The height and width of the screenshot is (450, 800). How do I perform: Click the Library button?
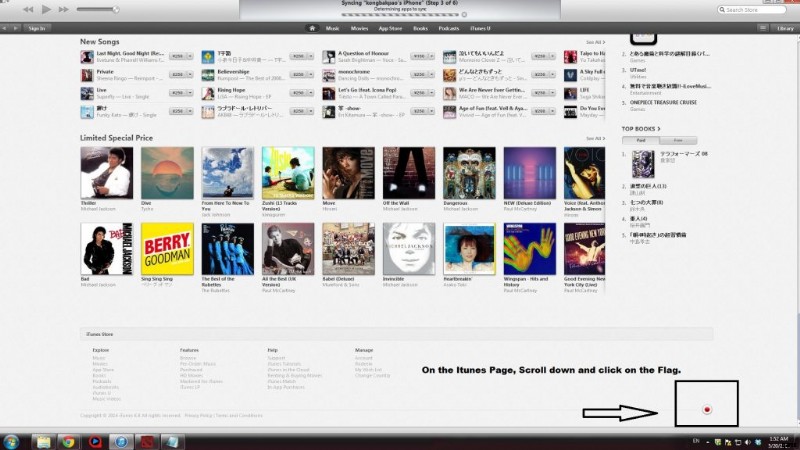coord(785,28)
